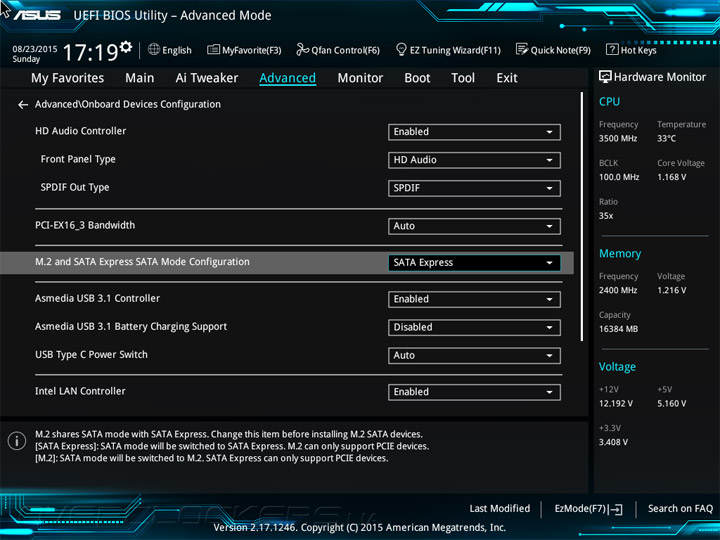Click memory capacity 16384 MB
The image size is (720, 540).
coord(619,329)
